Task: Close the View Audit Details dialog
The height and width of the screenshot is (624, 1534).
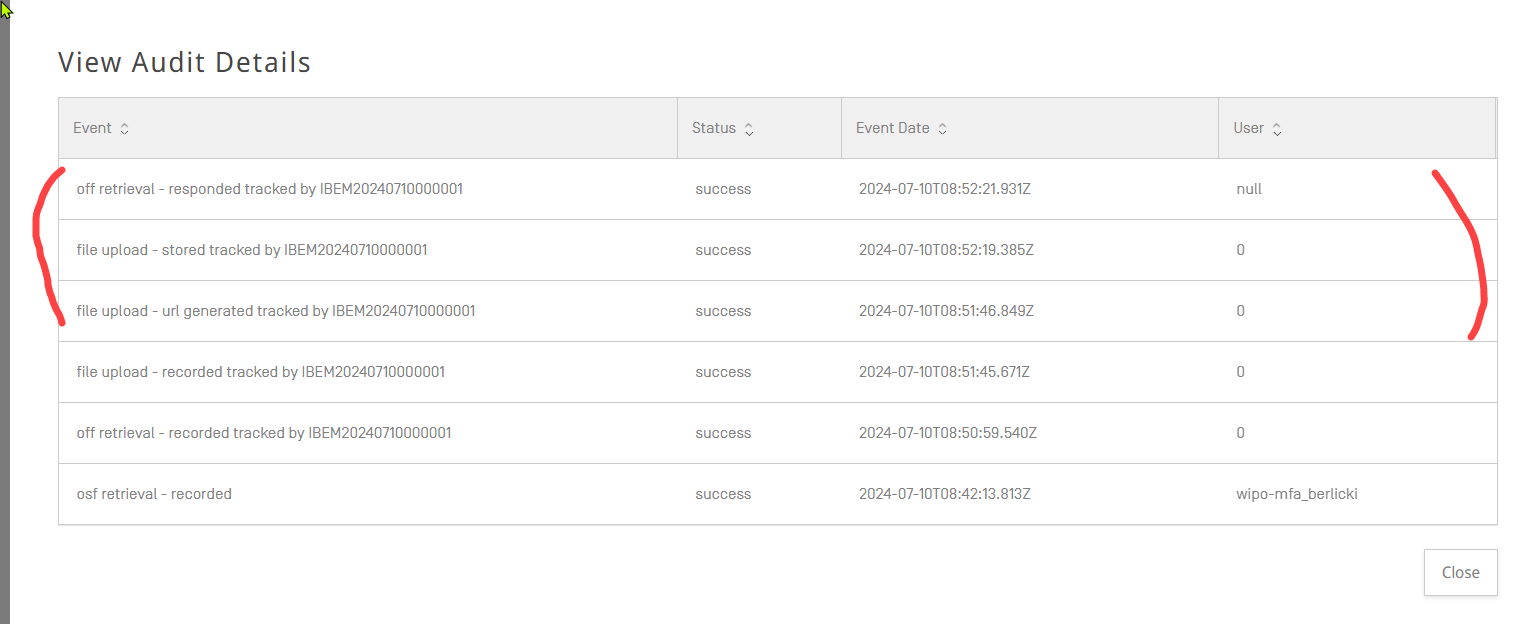Action: pos(1460,573)
